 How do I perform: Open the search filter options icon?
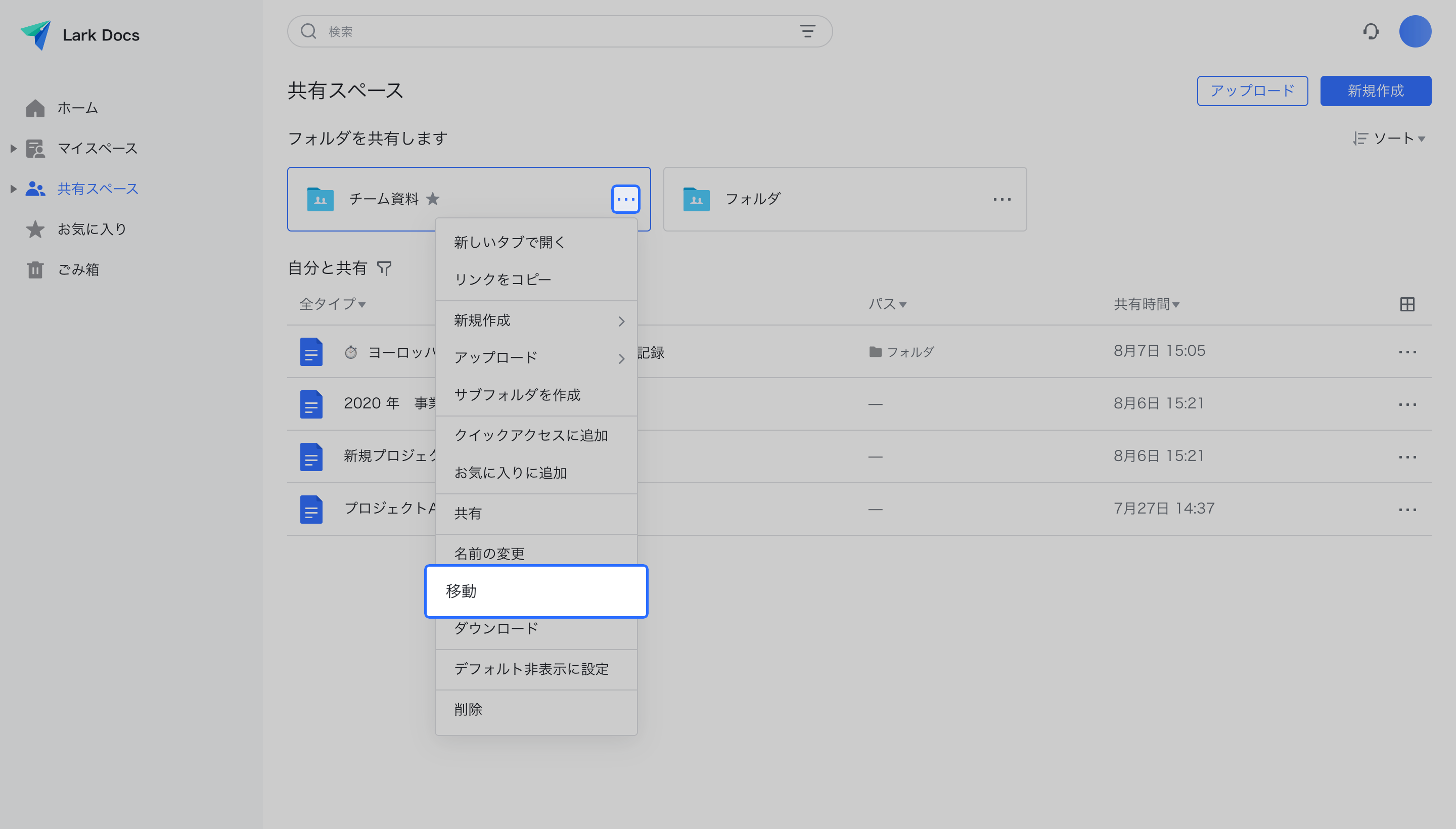tap(807, 31)
